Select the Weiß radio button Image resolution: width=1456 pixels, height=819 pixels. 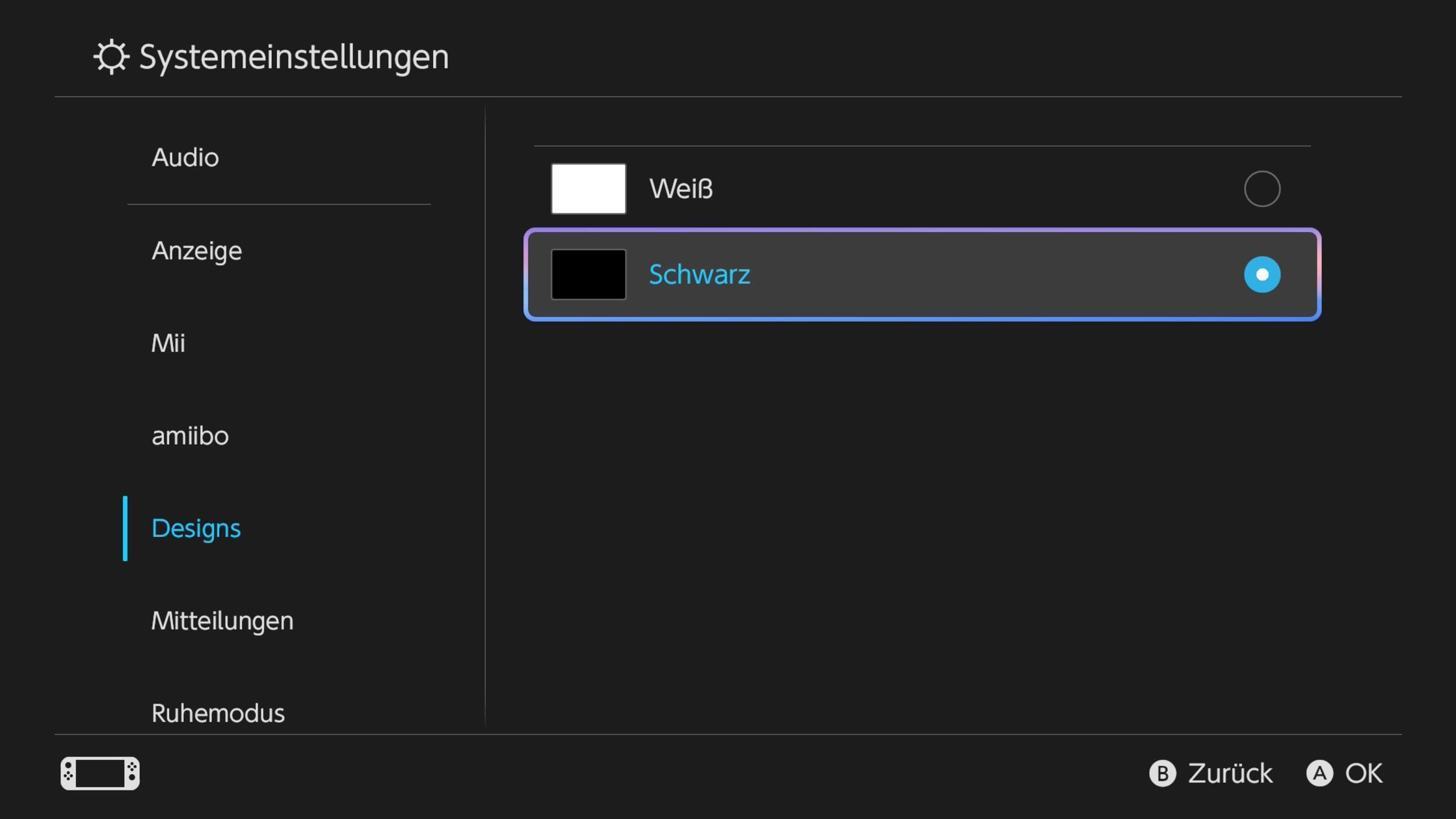click(1262, 188)
